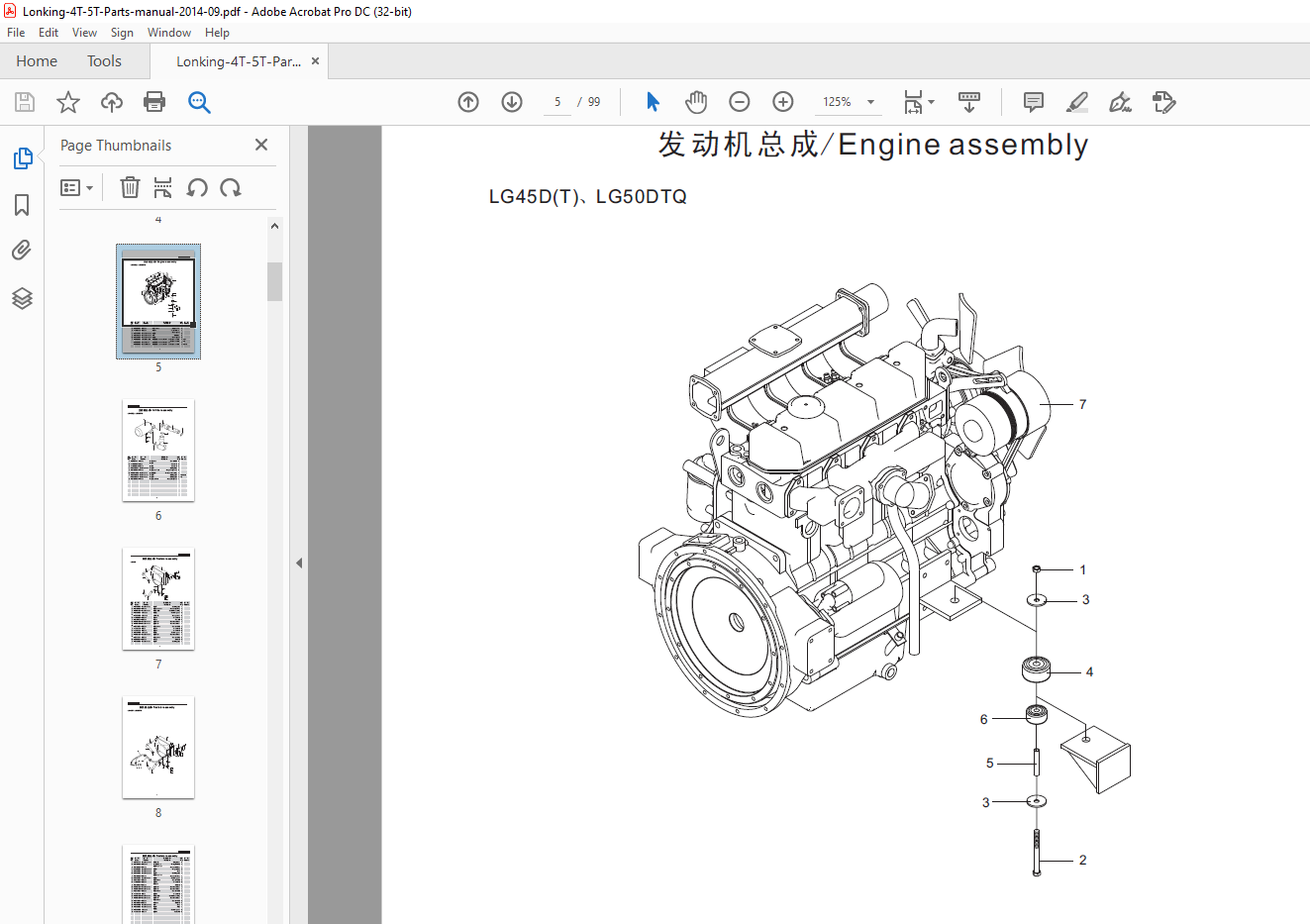Go to previous page with up arrow
The height and width of the screenshot is (924, 1310).
468,102
